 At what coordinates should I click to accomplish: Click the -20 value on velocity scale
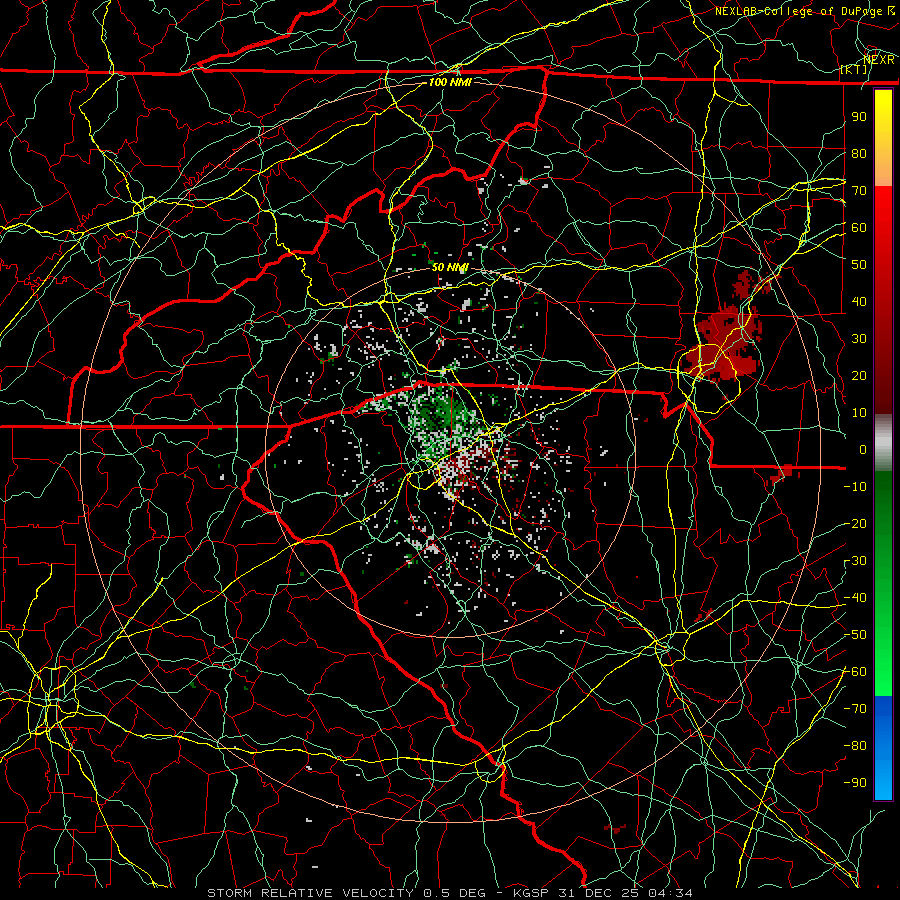click(855, 524)
